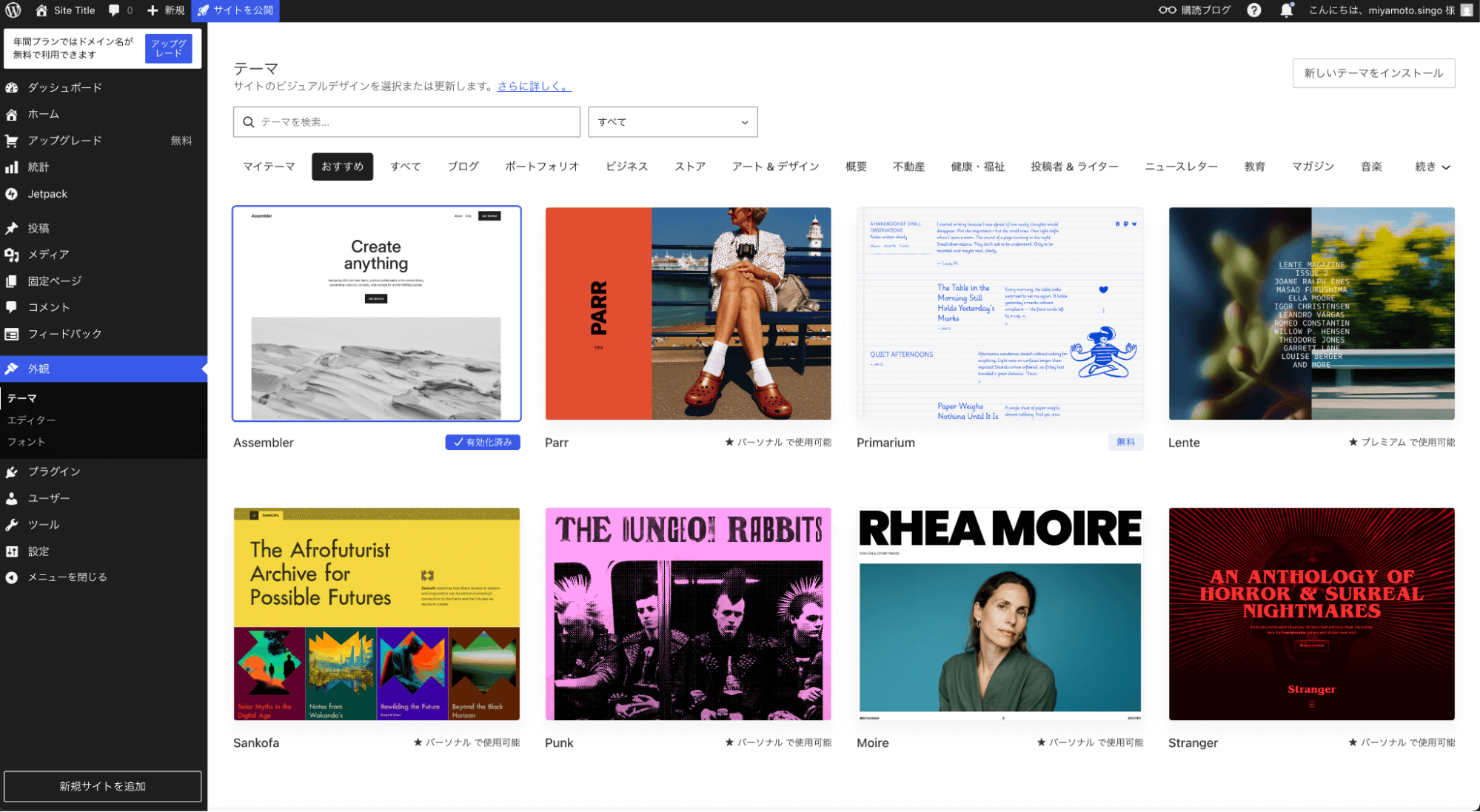Click the メディア library icon
This screenshot has height=812, width=1480.
pyautogui.click(x=12, y=254)
